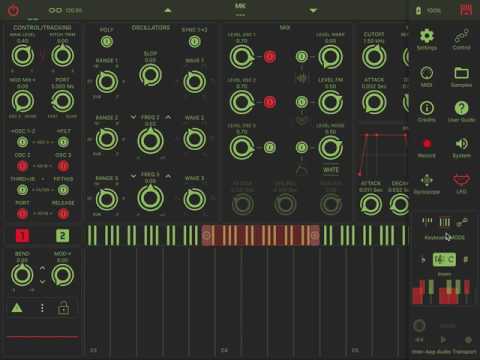Click the preset name at top center
480x360 pixels.
(240, 6)
